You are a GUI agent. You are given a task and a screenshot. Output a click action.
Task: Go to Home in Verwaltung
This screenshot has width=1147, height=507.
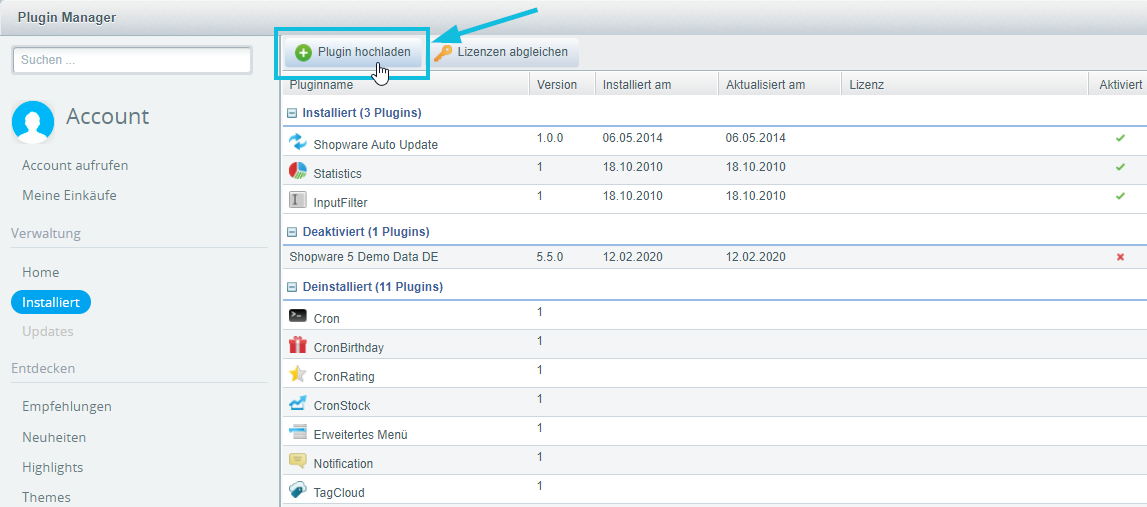click(x=40, y=272)
